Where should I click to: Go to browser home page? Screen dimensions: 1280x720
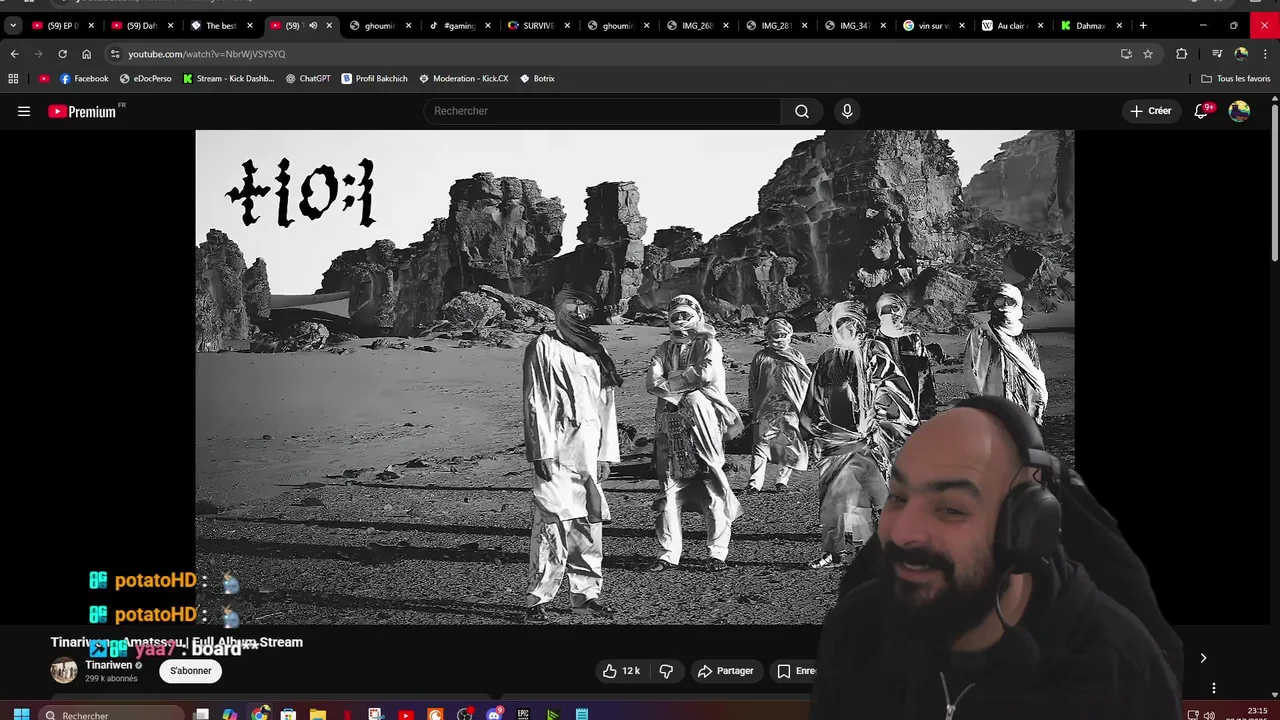[x=86, y=54]
